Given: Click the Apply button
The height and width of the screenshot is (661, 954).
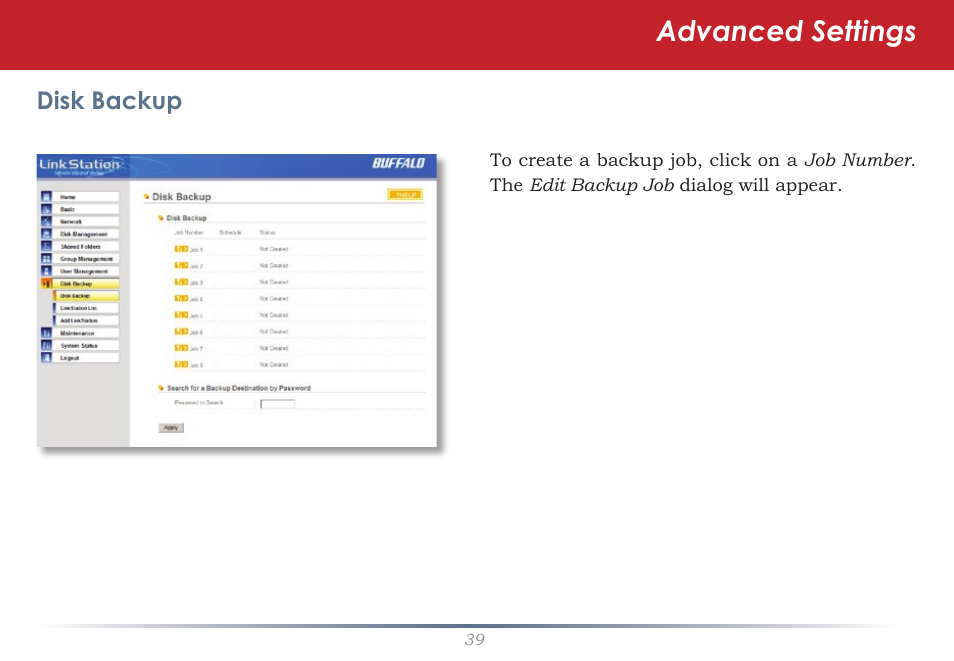Looking at the screenshot, I should (171, 427).
